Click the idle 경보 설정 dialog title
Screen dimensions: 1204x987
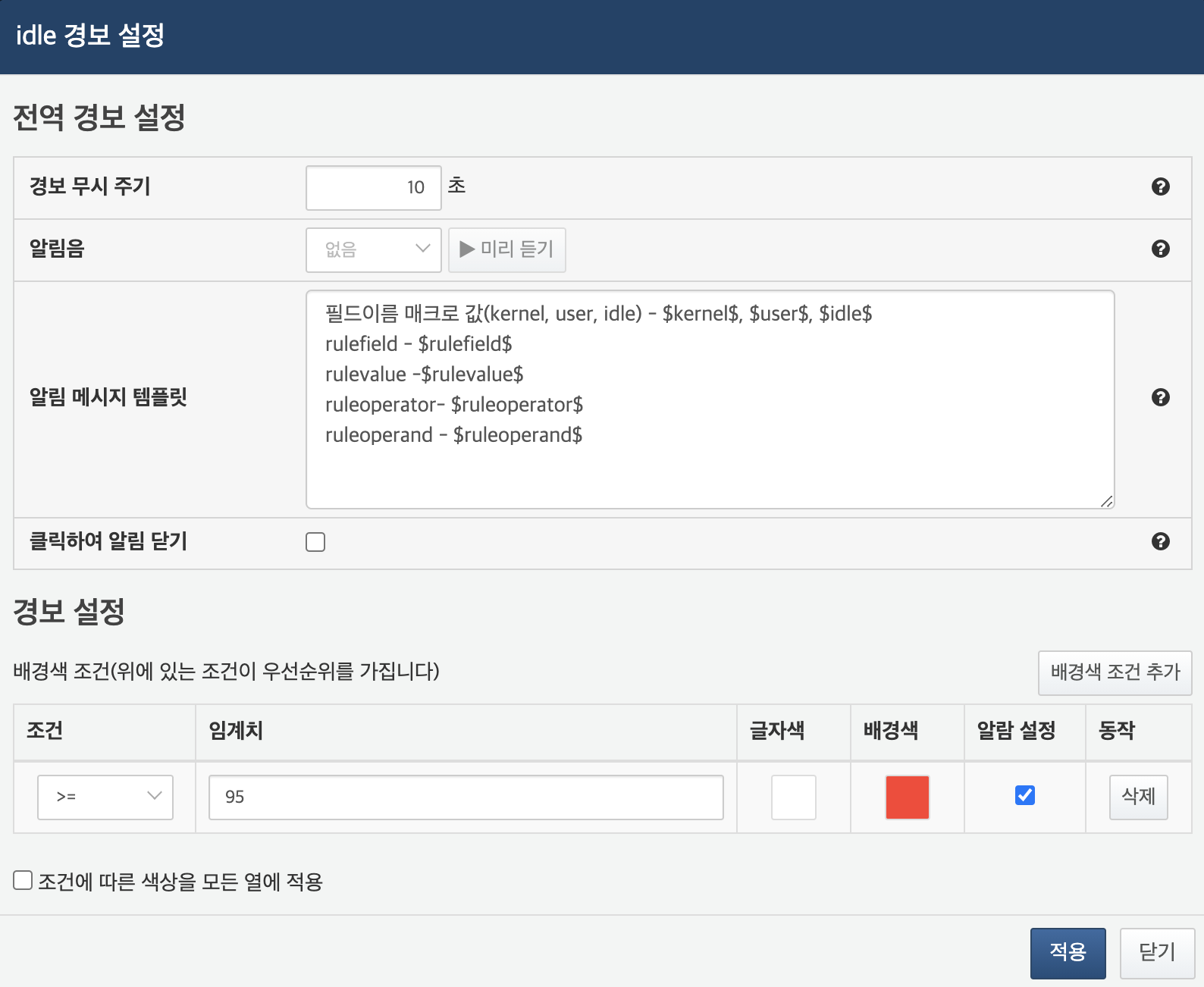[x=90, y=35]
